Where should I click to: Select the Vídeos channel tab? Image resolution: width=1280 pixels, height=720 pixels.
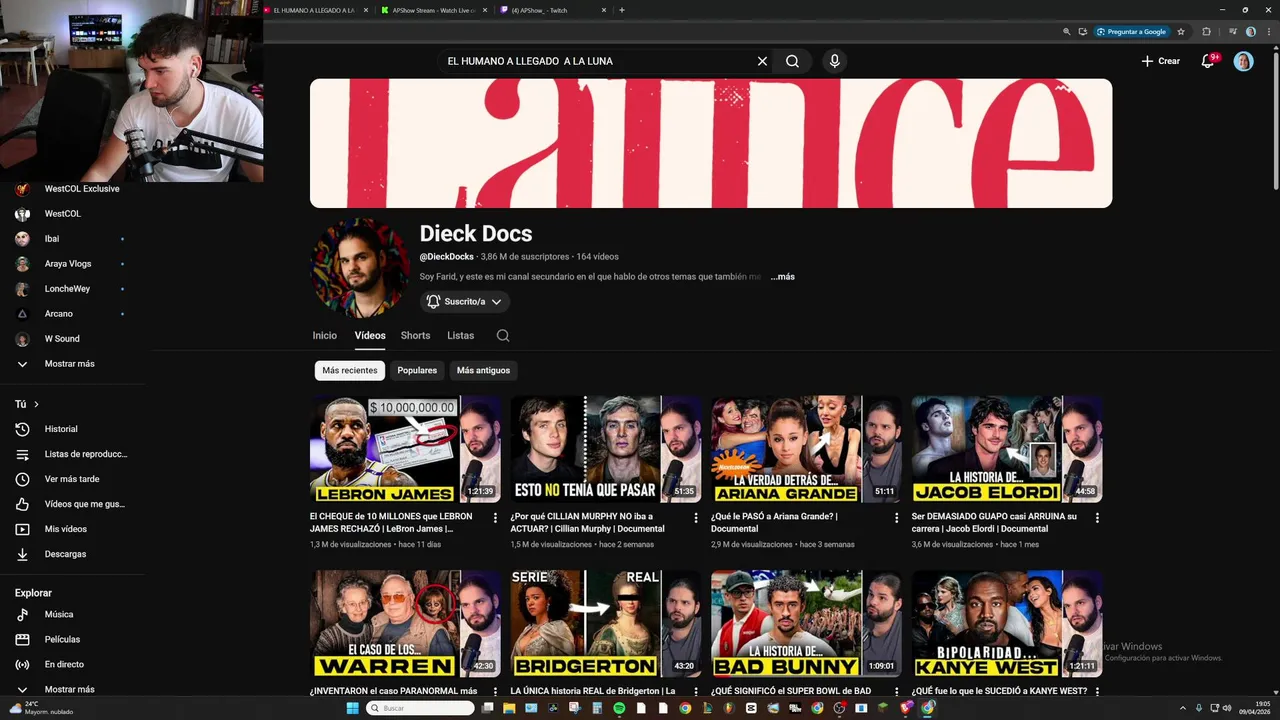point(370,336)
